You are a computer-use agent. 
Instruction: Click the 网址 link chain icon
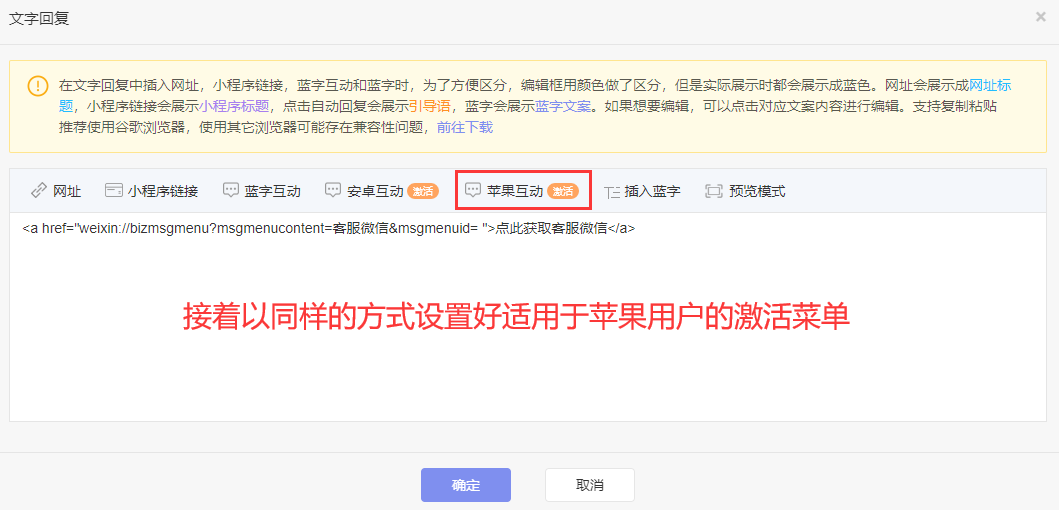pos(39,191)
